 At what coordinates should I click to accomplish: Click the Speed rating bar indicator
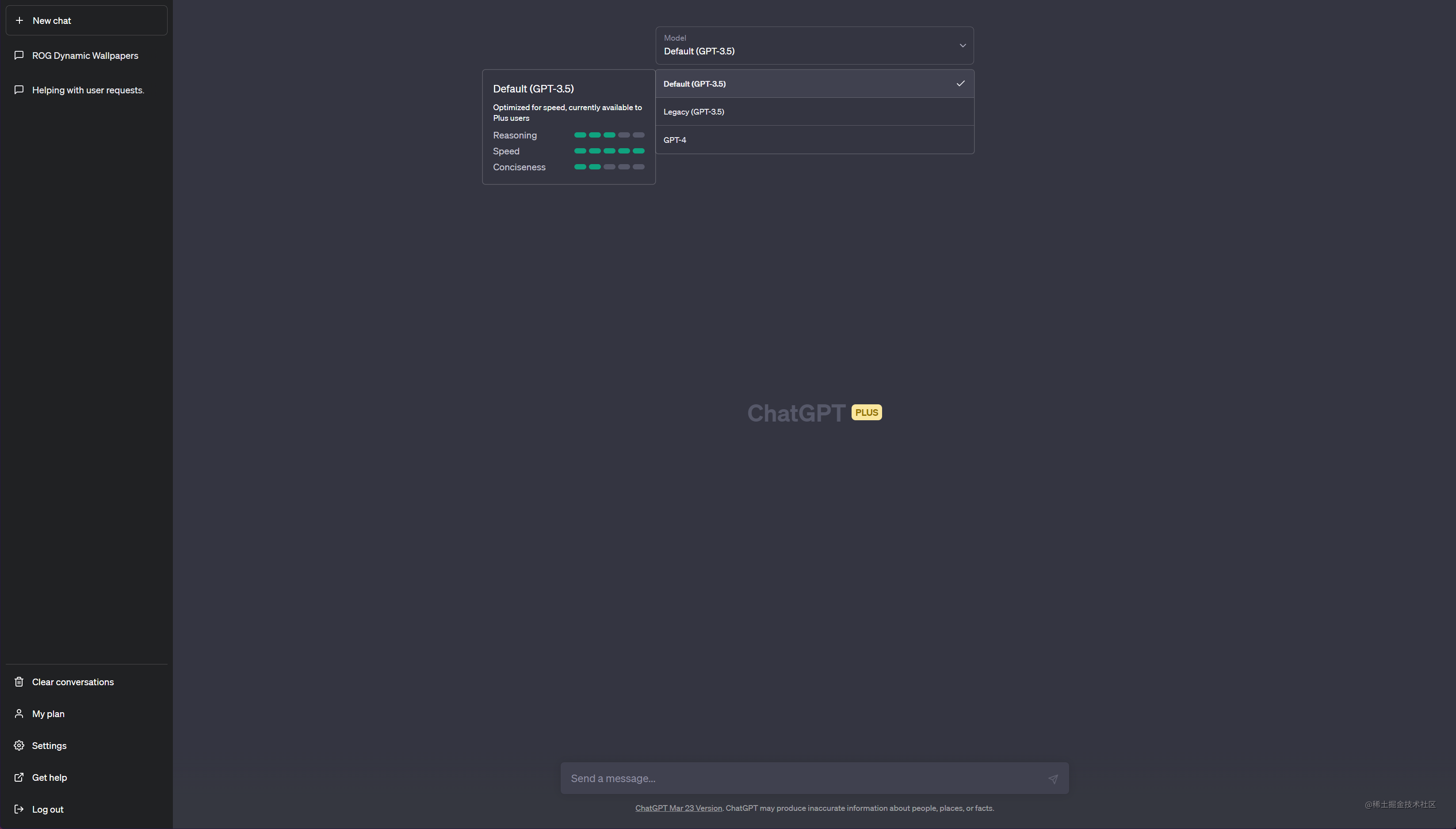point(609,151)
